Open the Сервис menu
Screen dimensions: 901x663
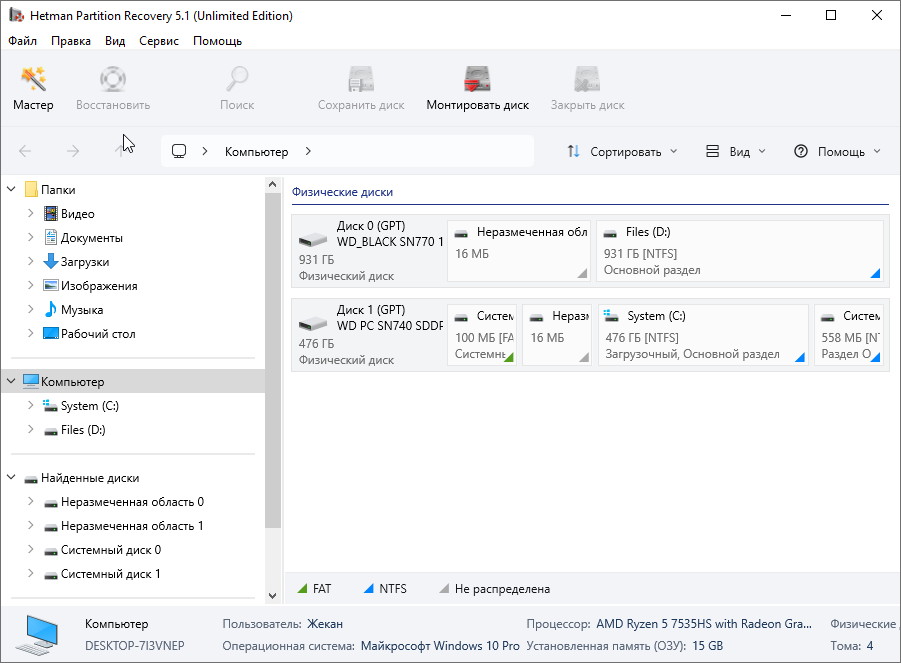click(x=159, y=41)
